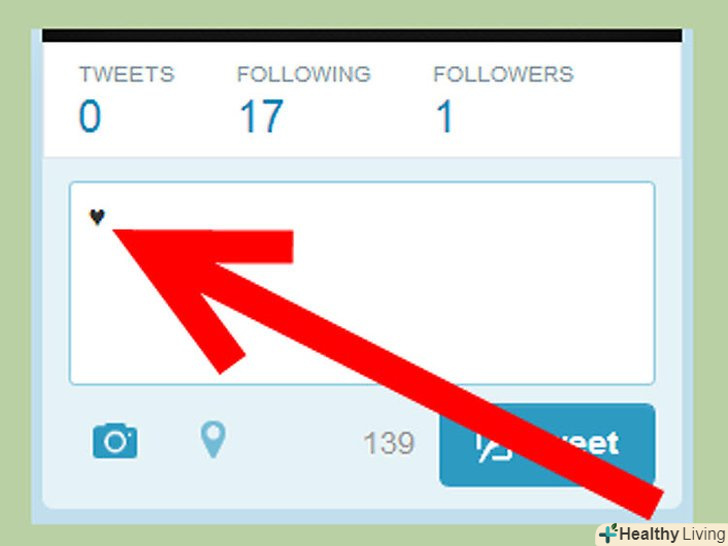Screen dimensions: 728x546
Task: Click the Healthy Living watermark text
Action: pos(672,534)
